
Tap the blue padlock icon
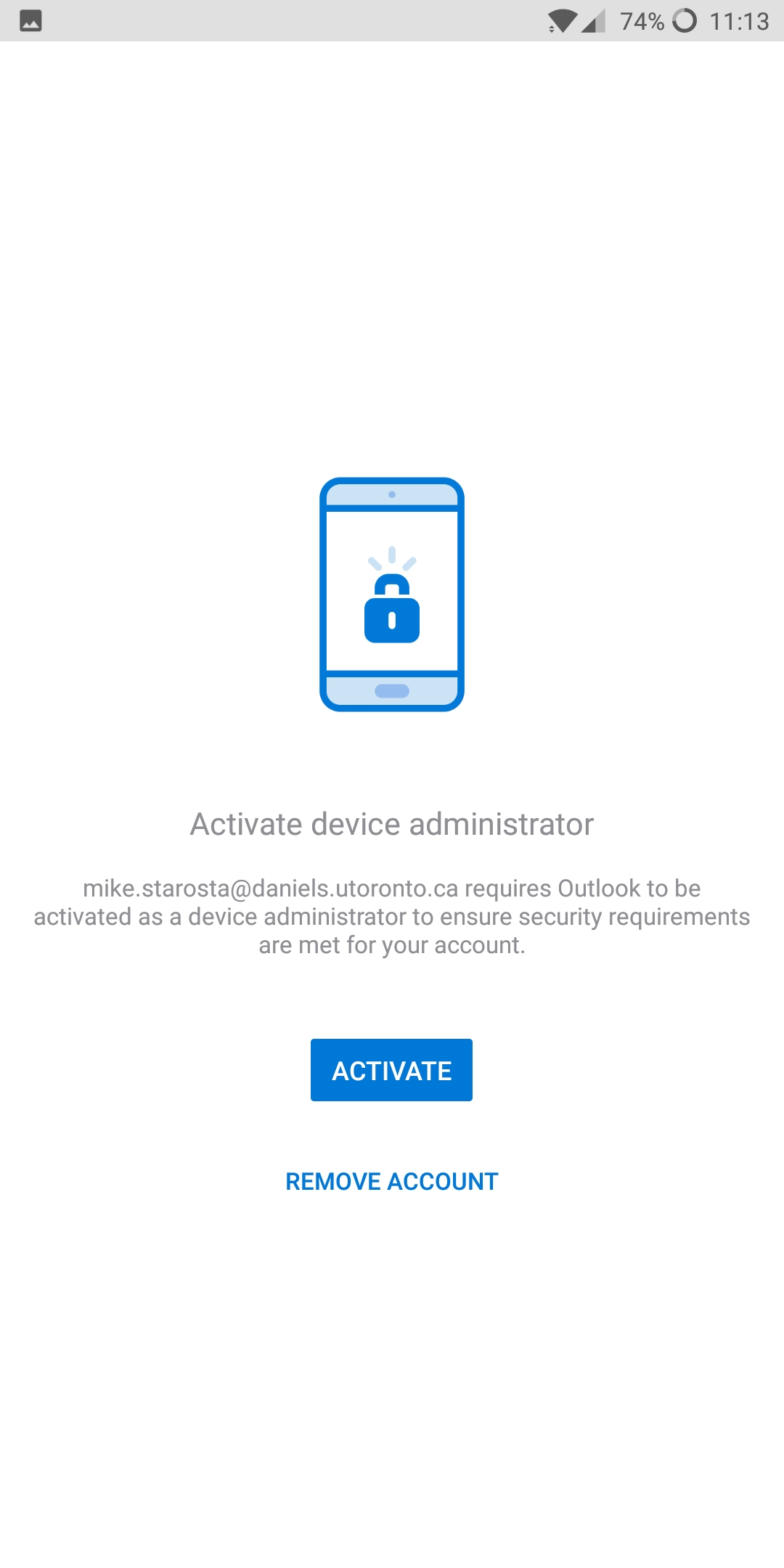[x=392, y=609]
